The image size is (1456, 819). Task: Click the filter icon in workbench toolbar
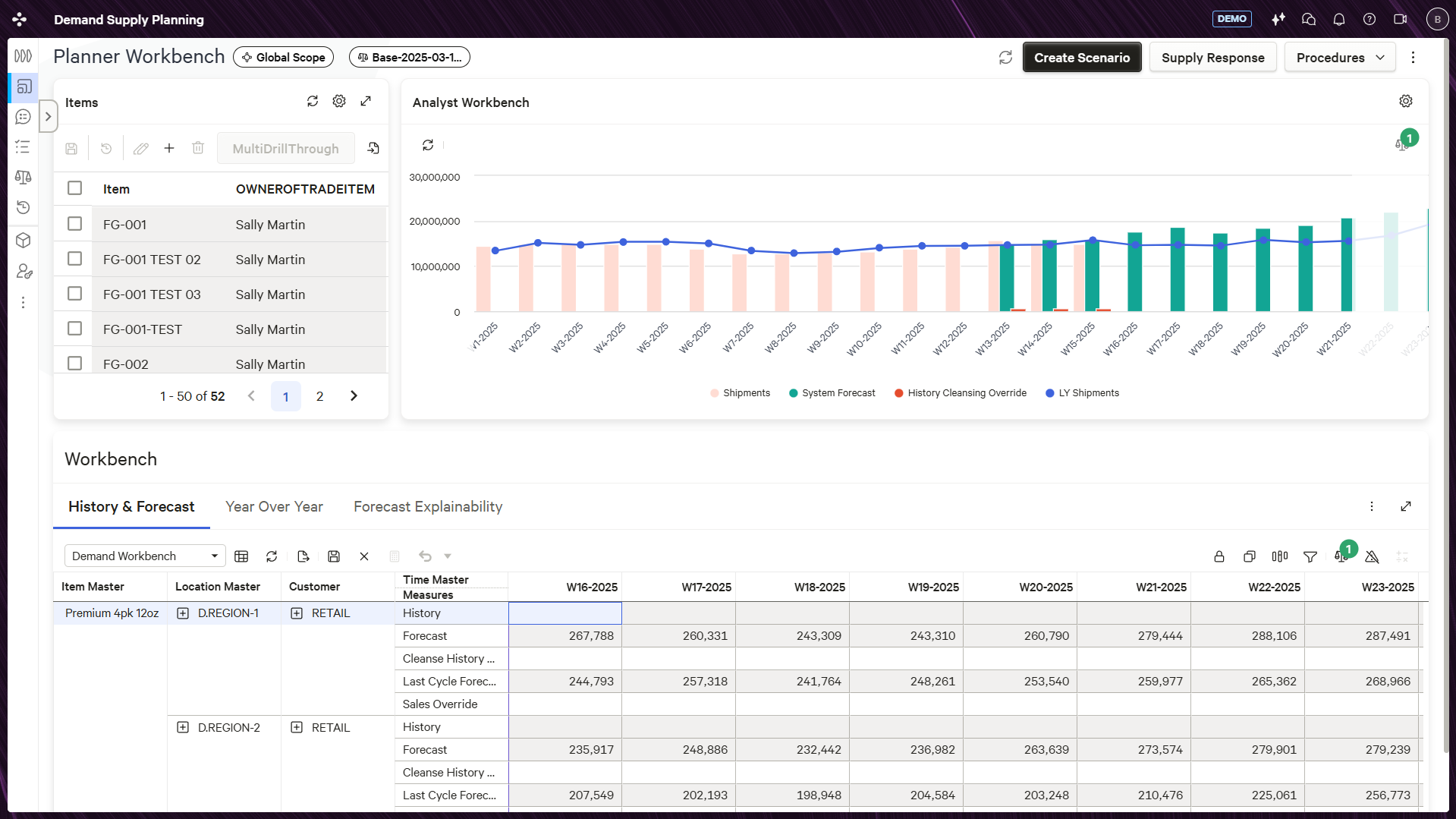click(1310, 556)
